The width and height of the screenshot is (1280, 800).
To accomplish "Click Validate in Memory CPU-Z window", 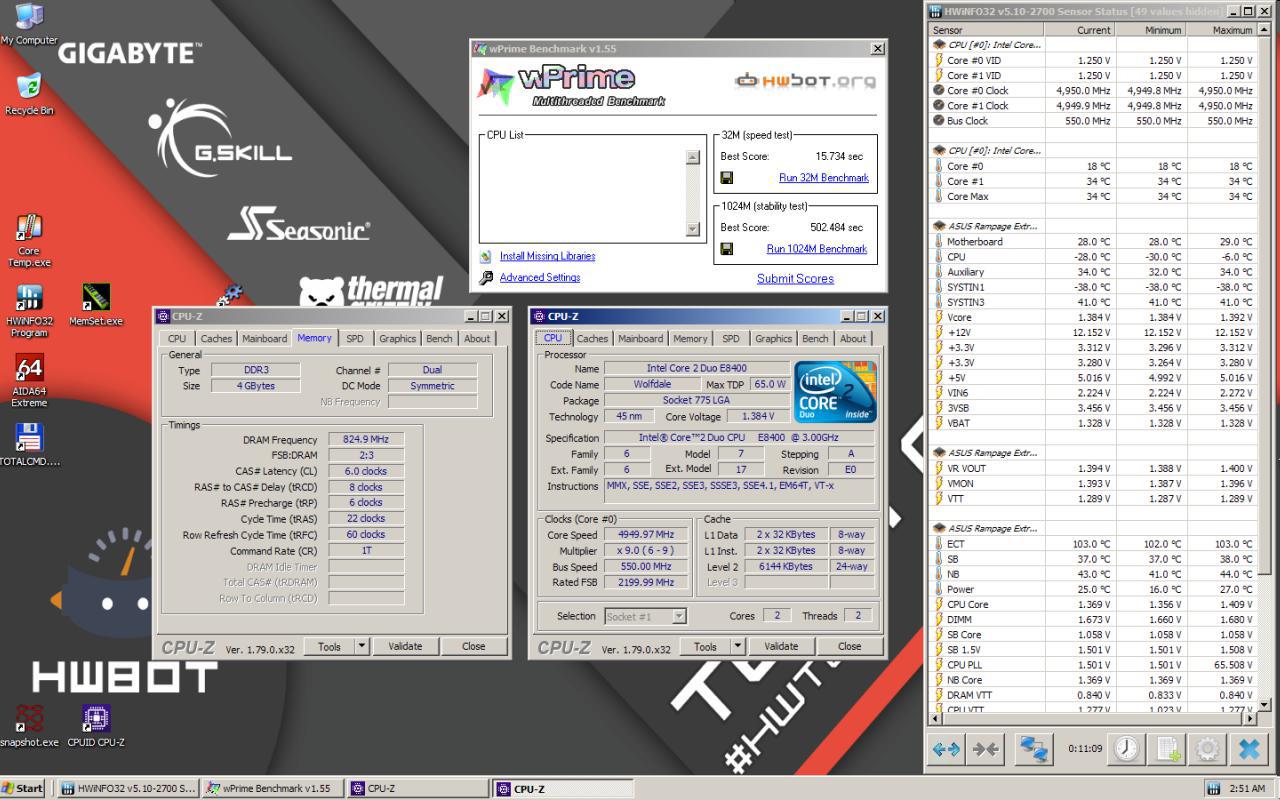I will click(x=405, y=646).
